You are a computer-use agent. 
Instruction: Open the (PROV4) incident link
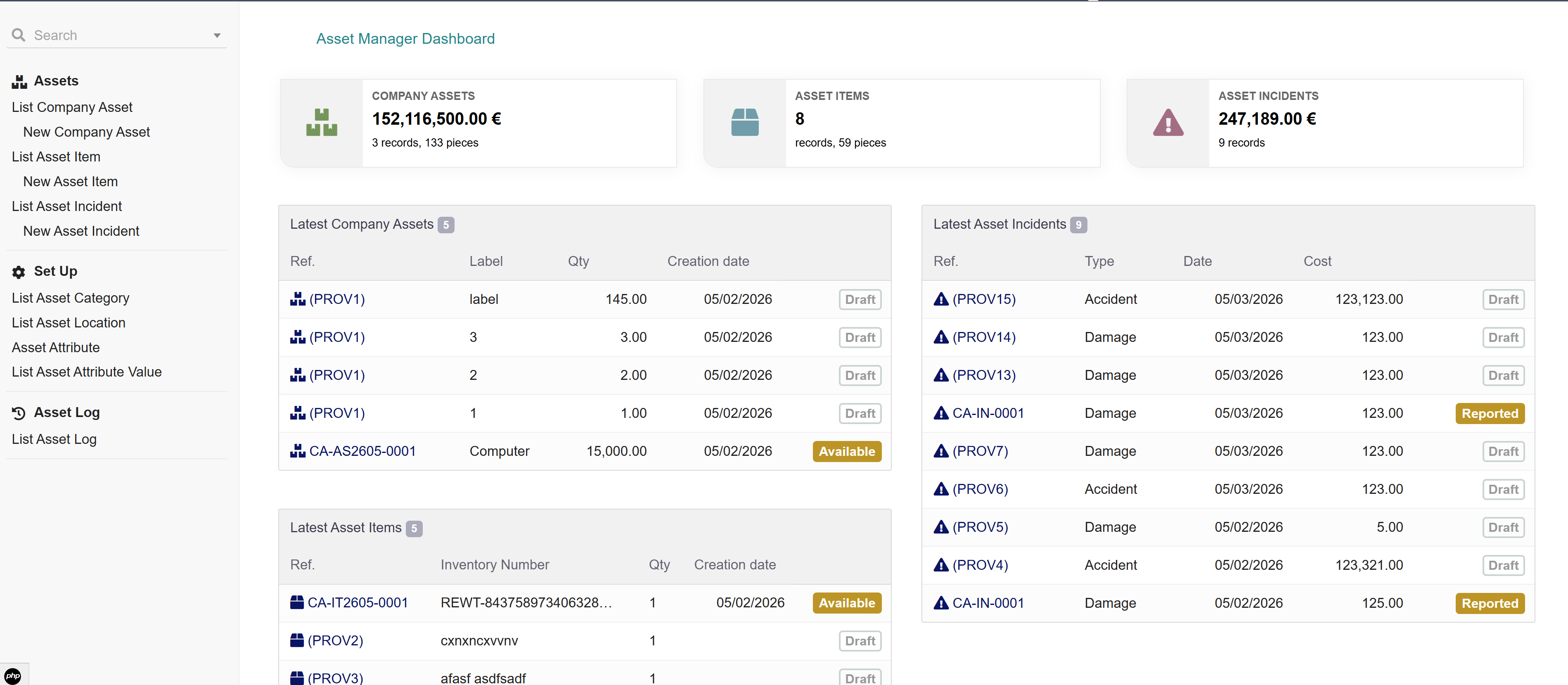click(980, 566)
